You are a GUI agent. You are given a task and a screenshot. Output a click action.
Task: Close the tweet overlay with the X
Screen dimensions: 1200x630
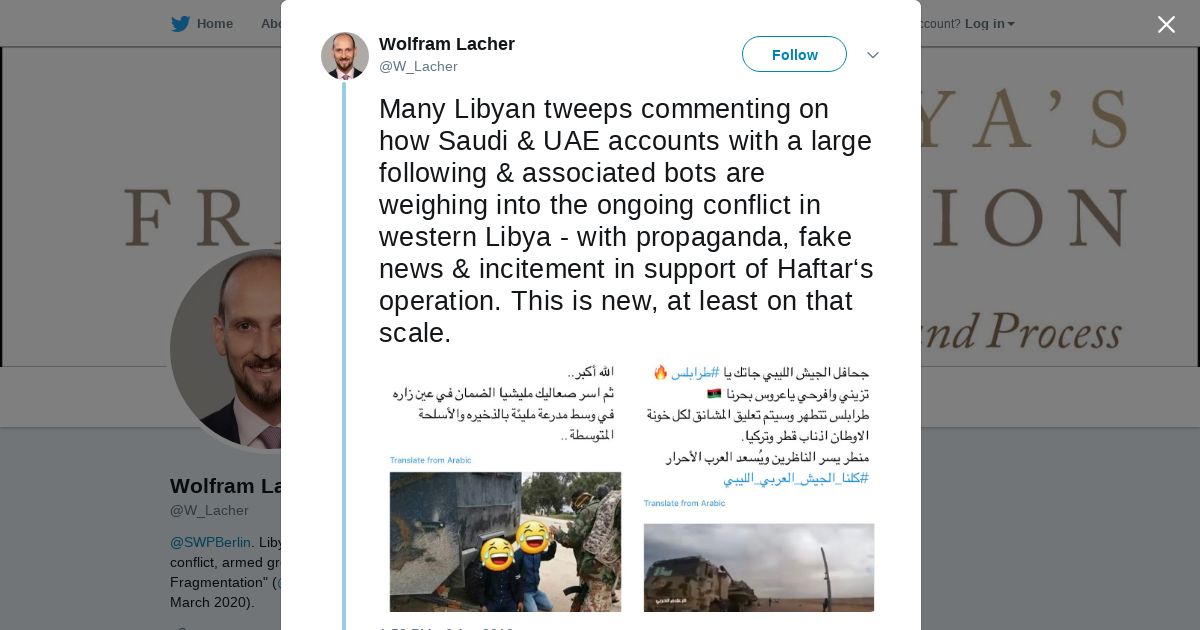pyautogui.click(x=1166, y=24)
